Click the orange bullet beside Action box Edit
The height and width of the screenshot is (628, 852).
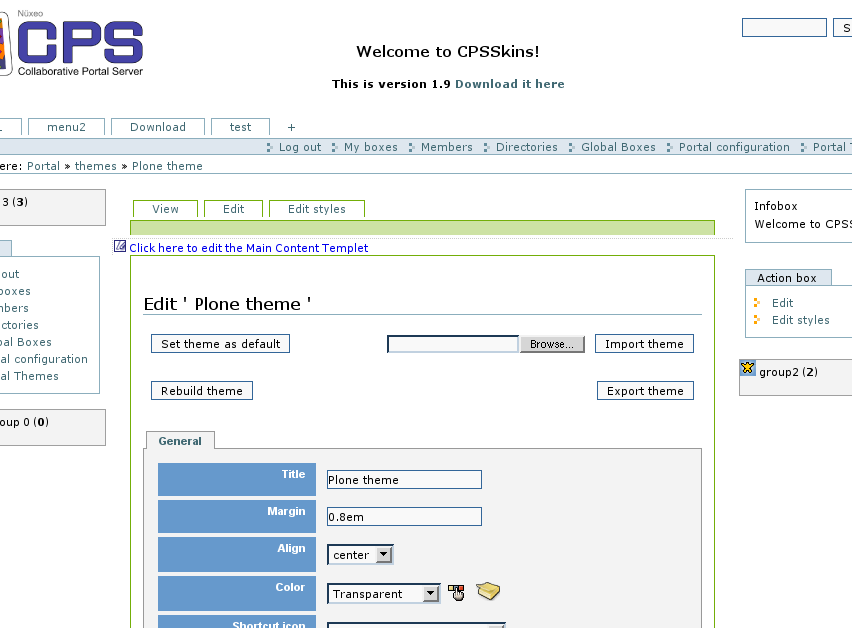757,303
